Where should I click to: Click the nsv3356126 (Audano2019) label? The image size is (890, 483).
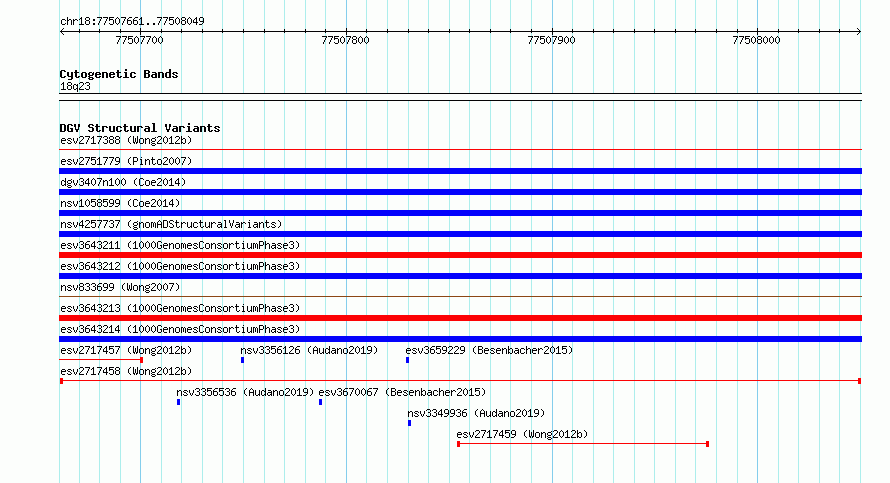pos(309,350)
